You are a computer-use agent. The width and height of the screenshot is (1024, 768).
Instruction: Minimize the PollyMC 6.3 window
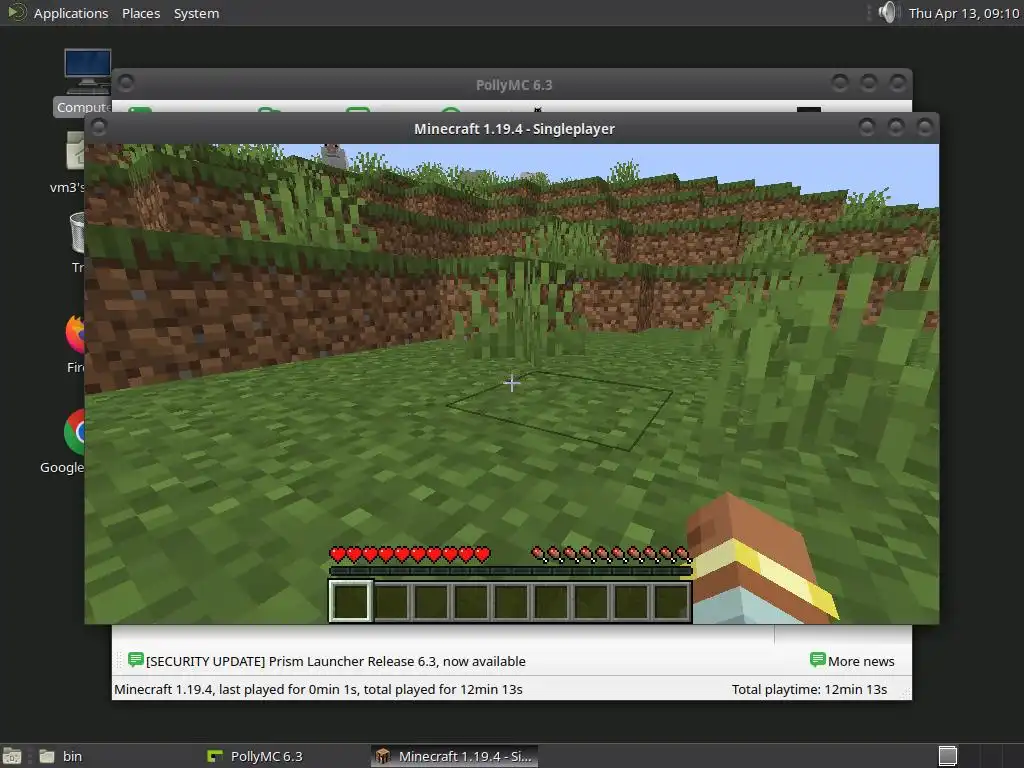840,83
